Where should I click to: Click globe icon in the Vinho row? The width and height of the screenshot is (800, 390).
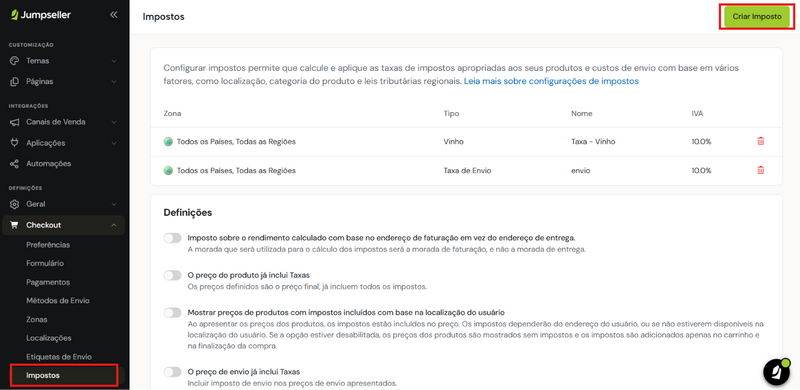click(168, 141)
